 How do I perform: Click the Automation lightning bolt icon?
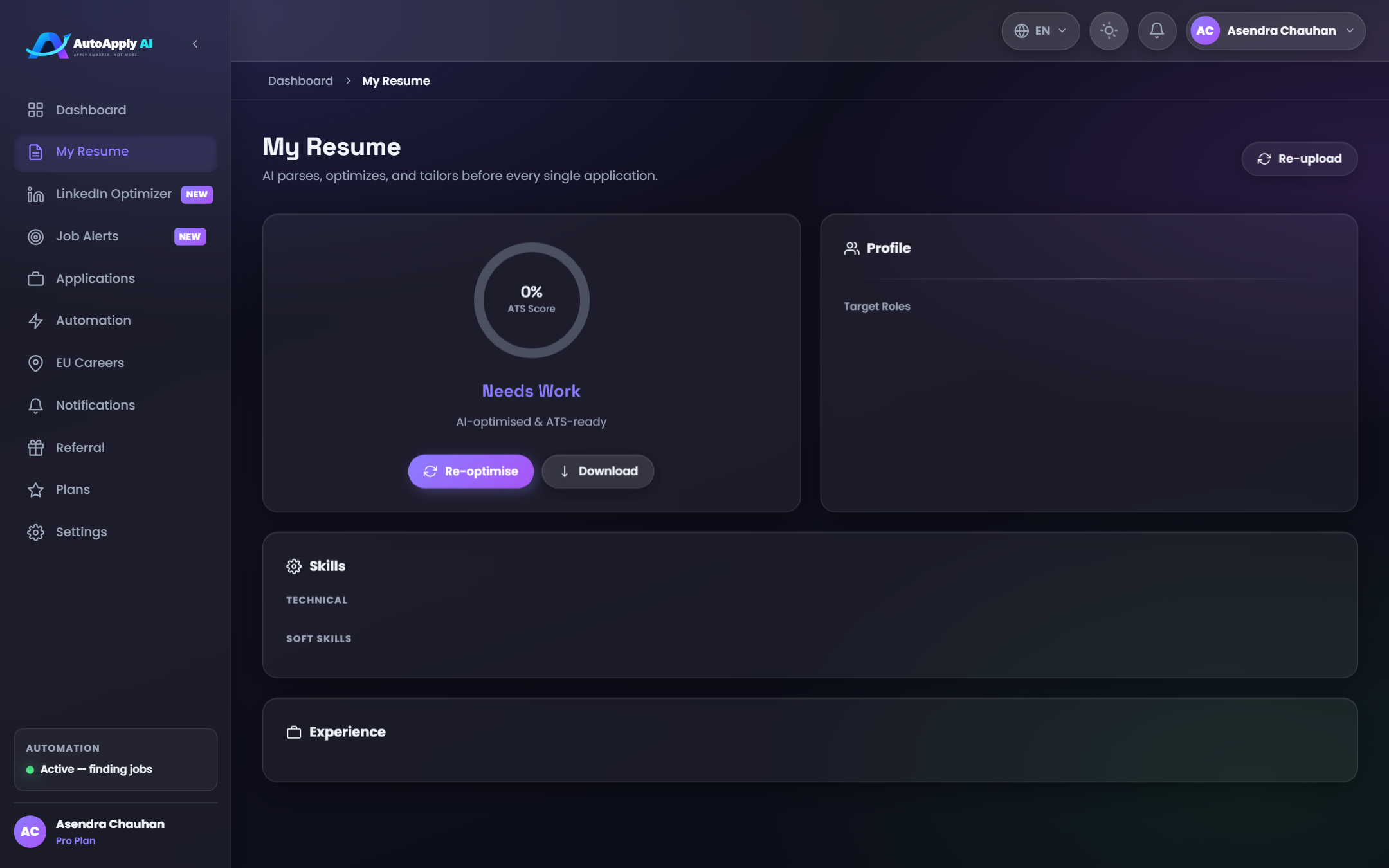point(35,321)
